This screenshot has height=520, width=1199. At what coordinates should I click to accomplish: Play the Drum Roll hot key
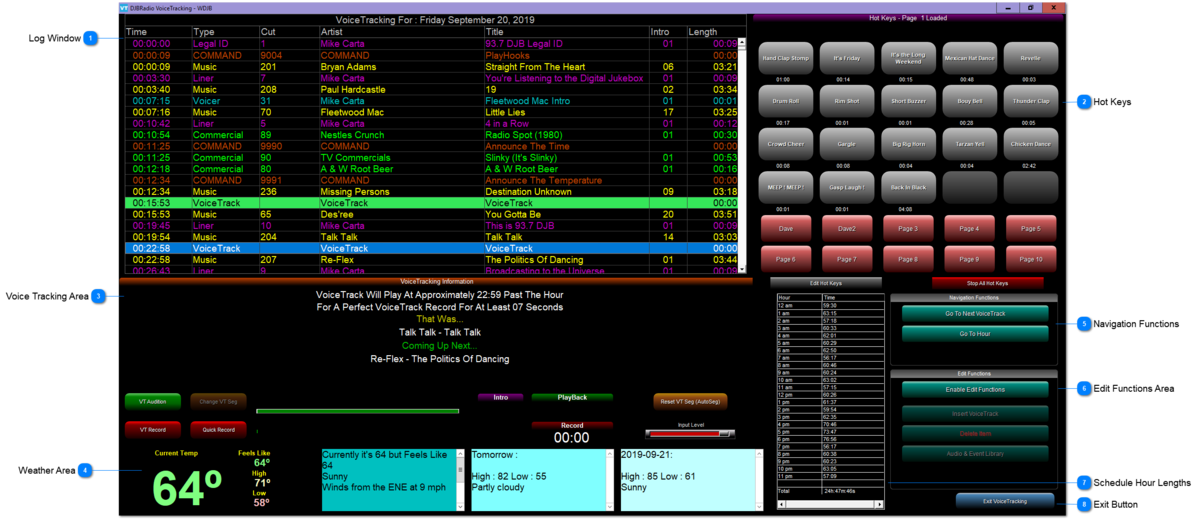(x=786, y=101)
